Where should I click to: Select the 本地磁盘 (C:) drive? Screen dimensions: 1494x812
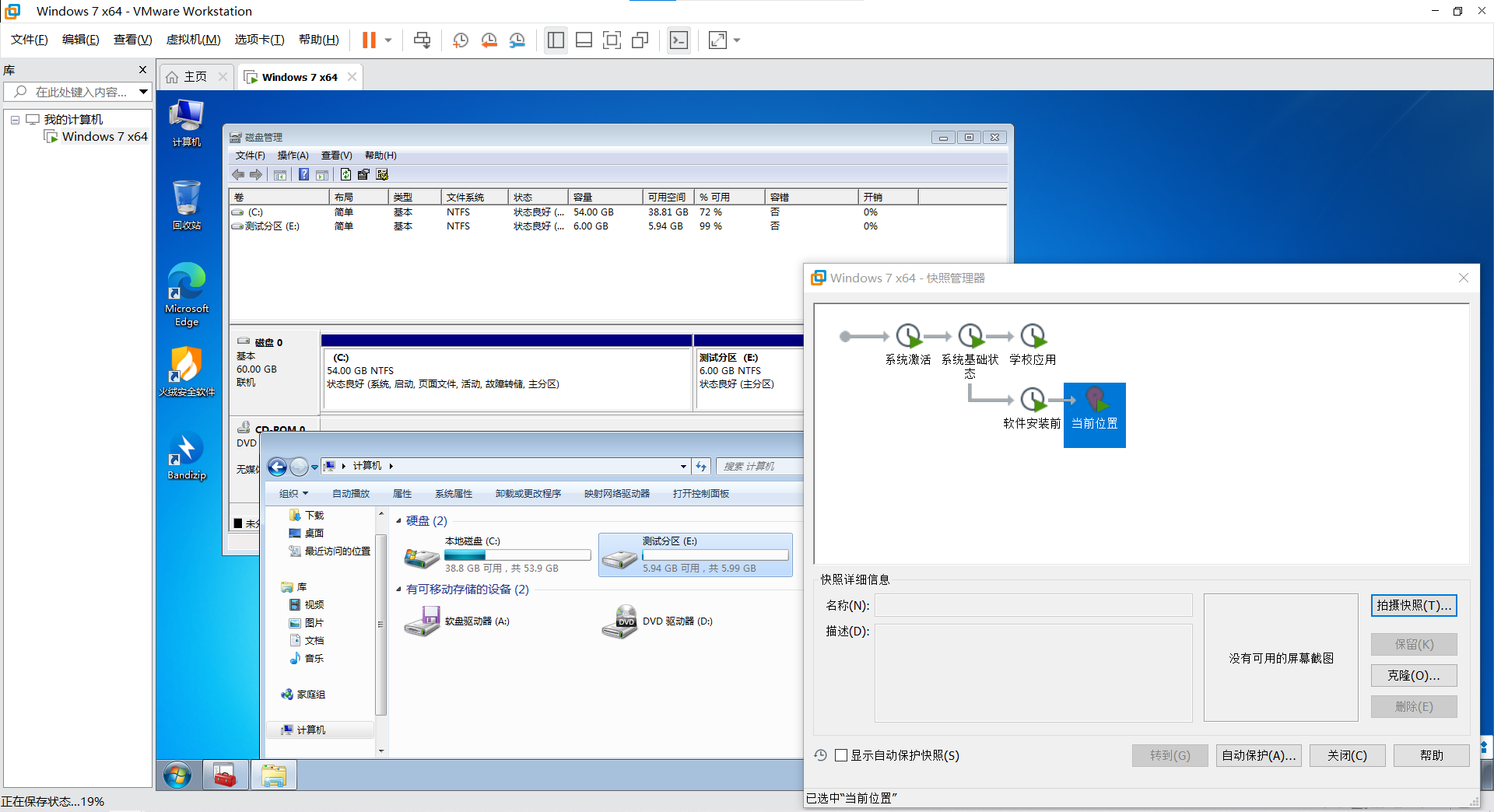pyautogui.click(x=498, y=555)
